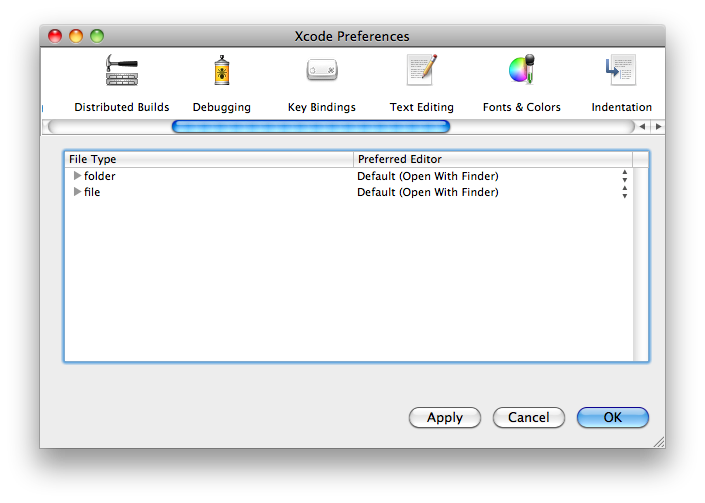Open the Key Bindings keyboard icon
Image resolution: width=705 pixels, height=503 pixels.
(x=321, y=71)
